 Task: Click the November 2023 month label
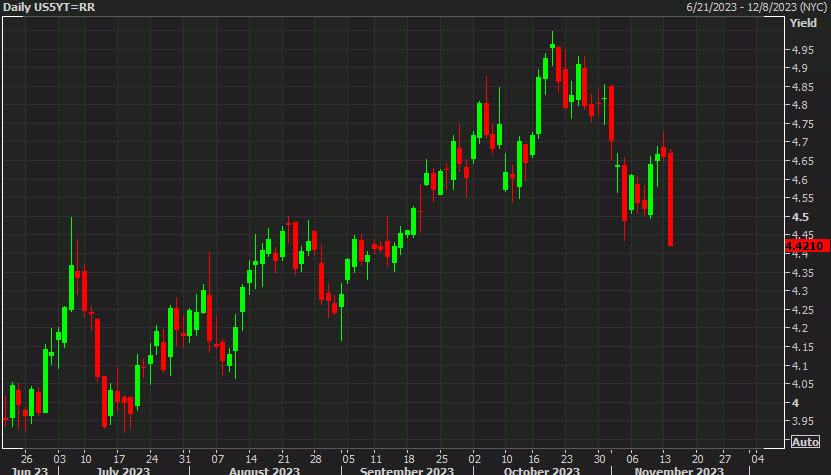click(679, 471)
